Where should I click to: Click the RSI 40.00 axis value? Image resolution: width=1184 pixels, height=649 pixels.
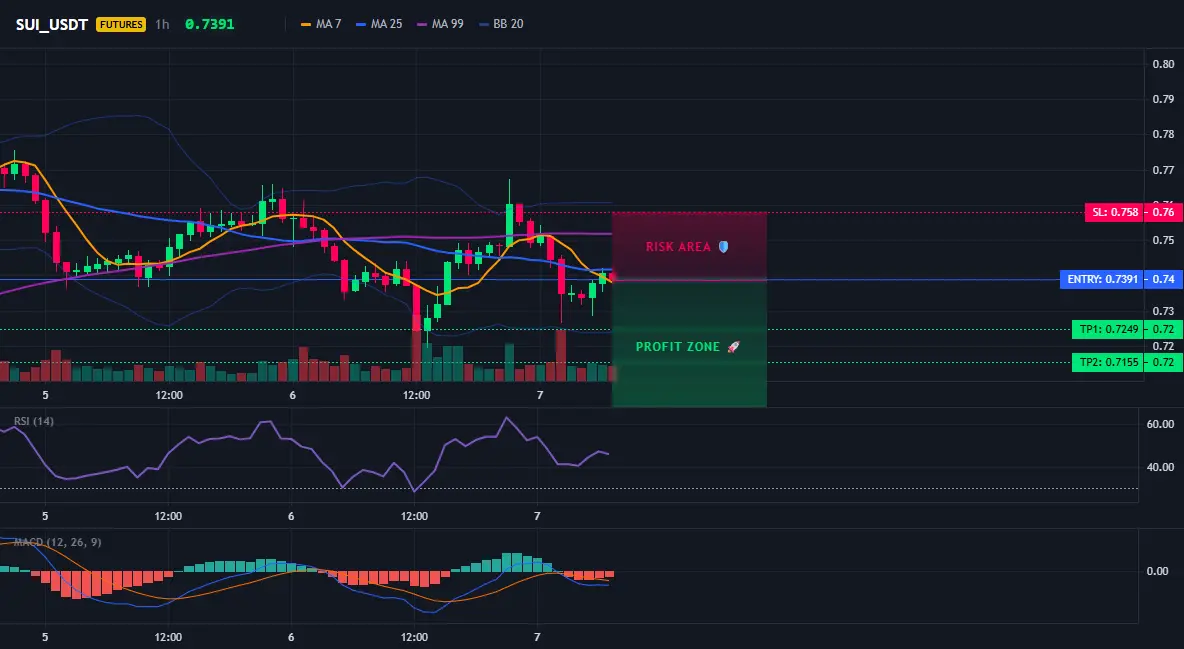pyautogui.click(x=1161, y=468)
